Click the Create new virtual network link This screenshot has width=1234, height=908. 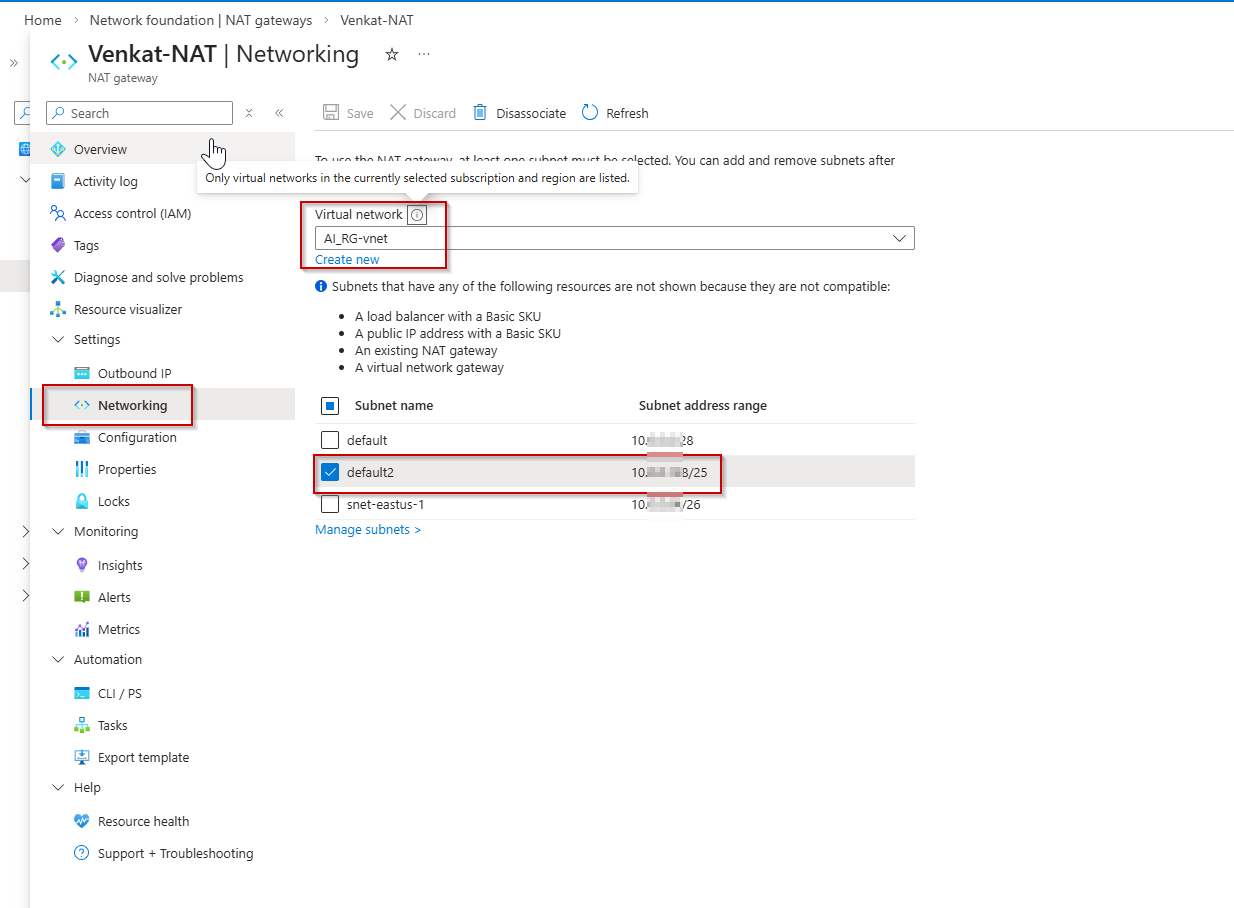tap(347, 259)
